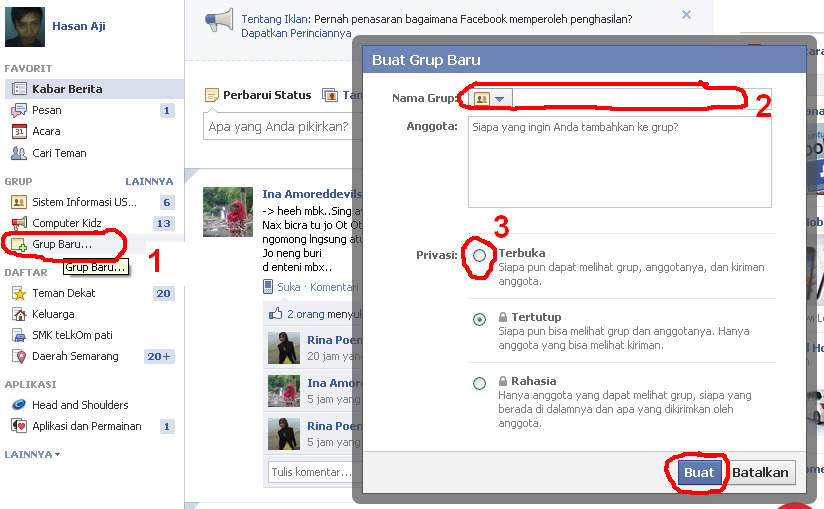The image size is (824, 509).
Task: Select the Terbuka privacy option
Action: coord(479,255)
